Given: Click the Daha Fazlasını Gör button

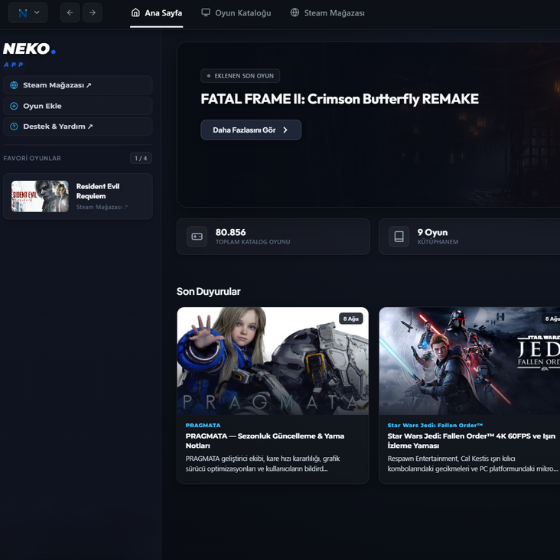Looking at the screenshot, I should tap(251, 130).
